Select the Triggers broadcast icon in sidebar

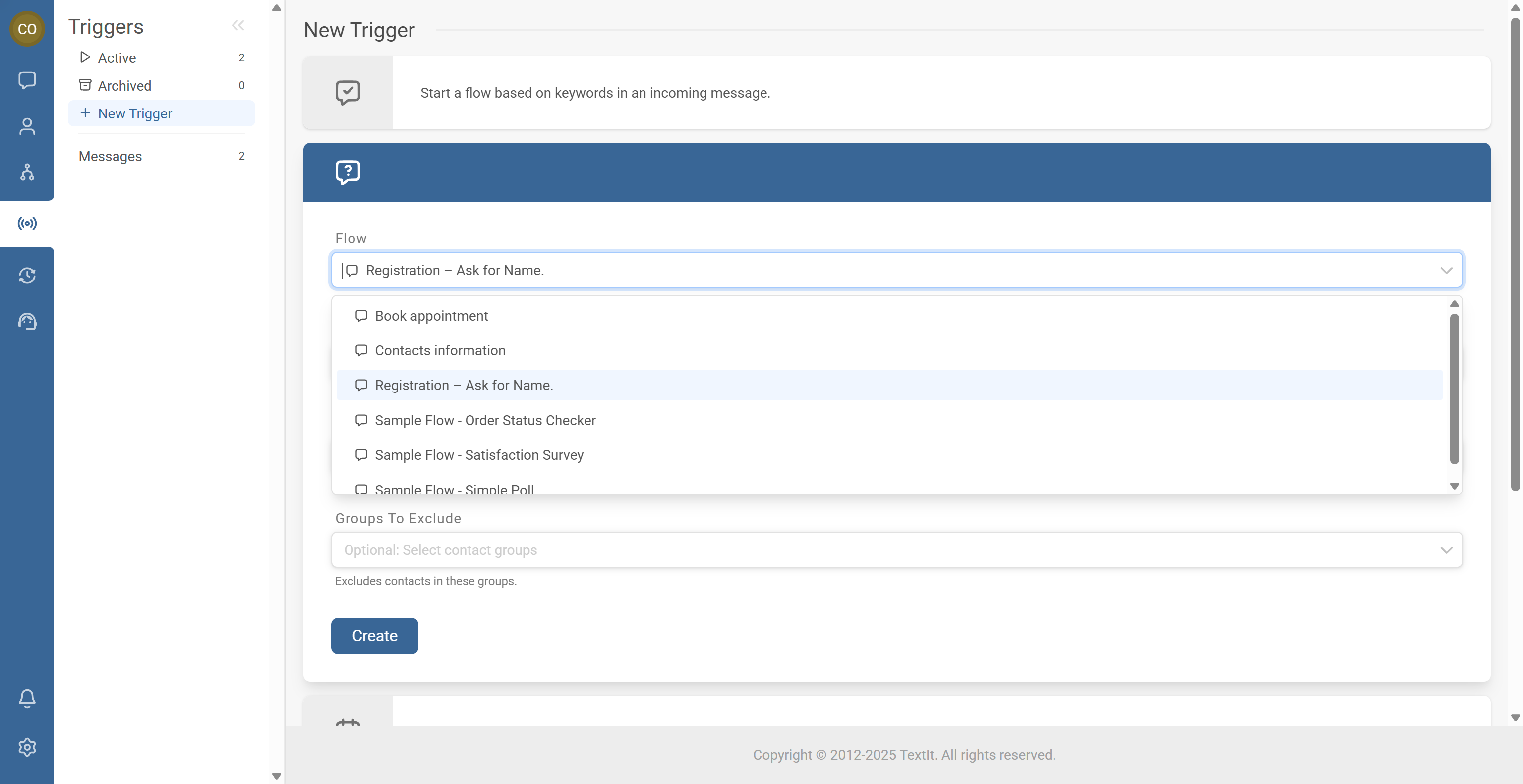click(x=27, y=223)
